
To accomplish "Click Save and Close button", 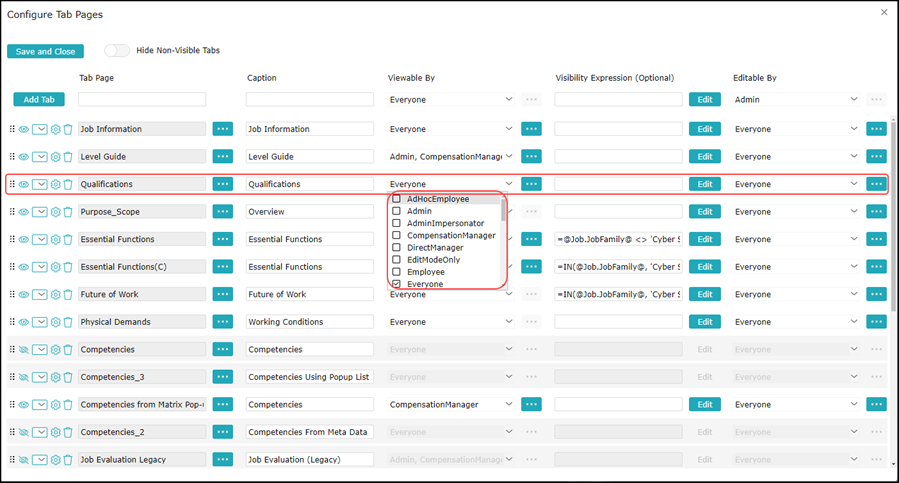I will 45,51.
